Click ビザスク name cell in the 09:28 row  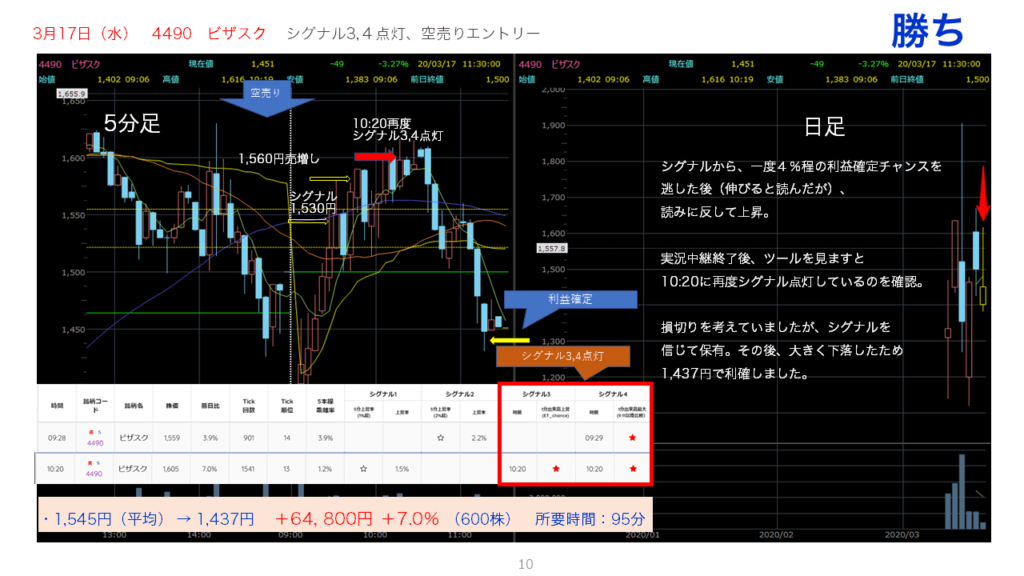click(x=133, y=438)
